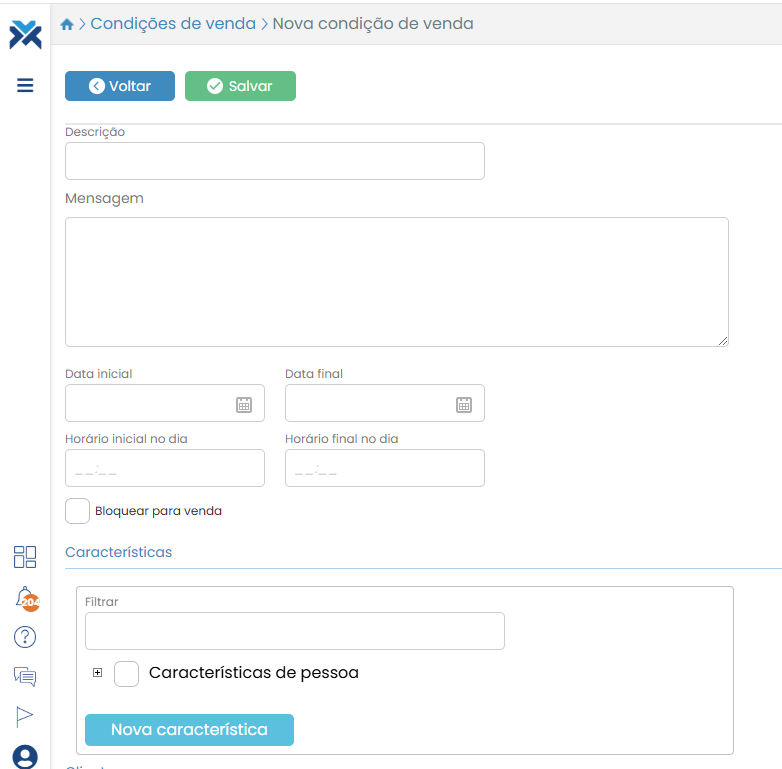
Task: Open the help question mark icon
Action: click(x=25, y=637)
